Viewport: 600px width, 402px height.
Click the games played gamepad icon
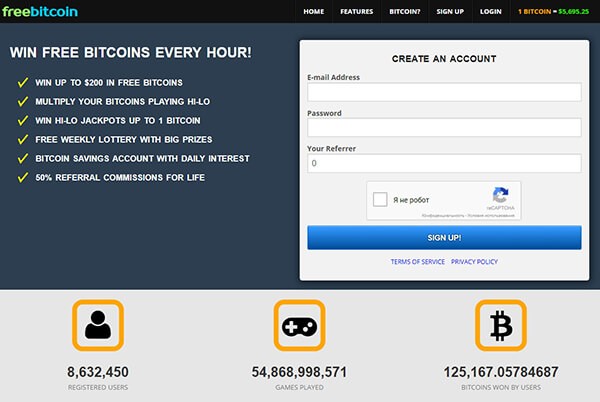(x=299, y=325)
